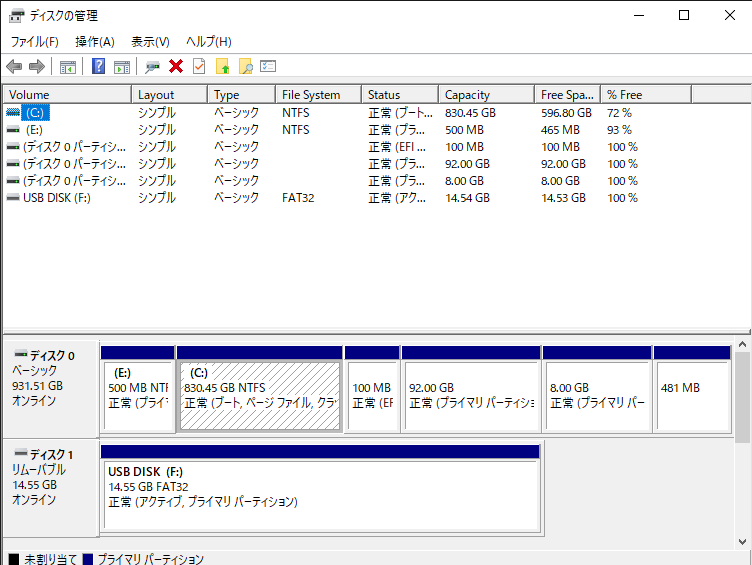
Task: Click the 465 MB free space cell
Action: click(x=560, y=129)
